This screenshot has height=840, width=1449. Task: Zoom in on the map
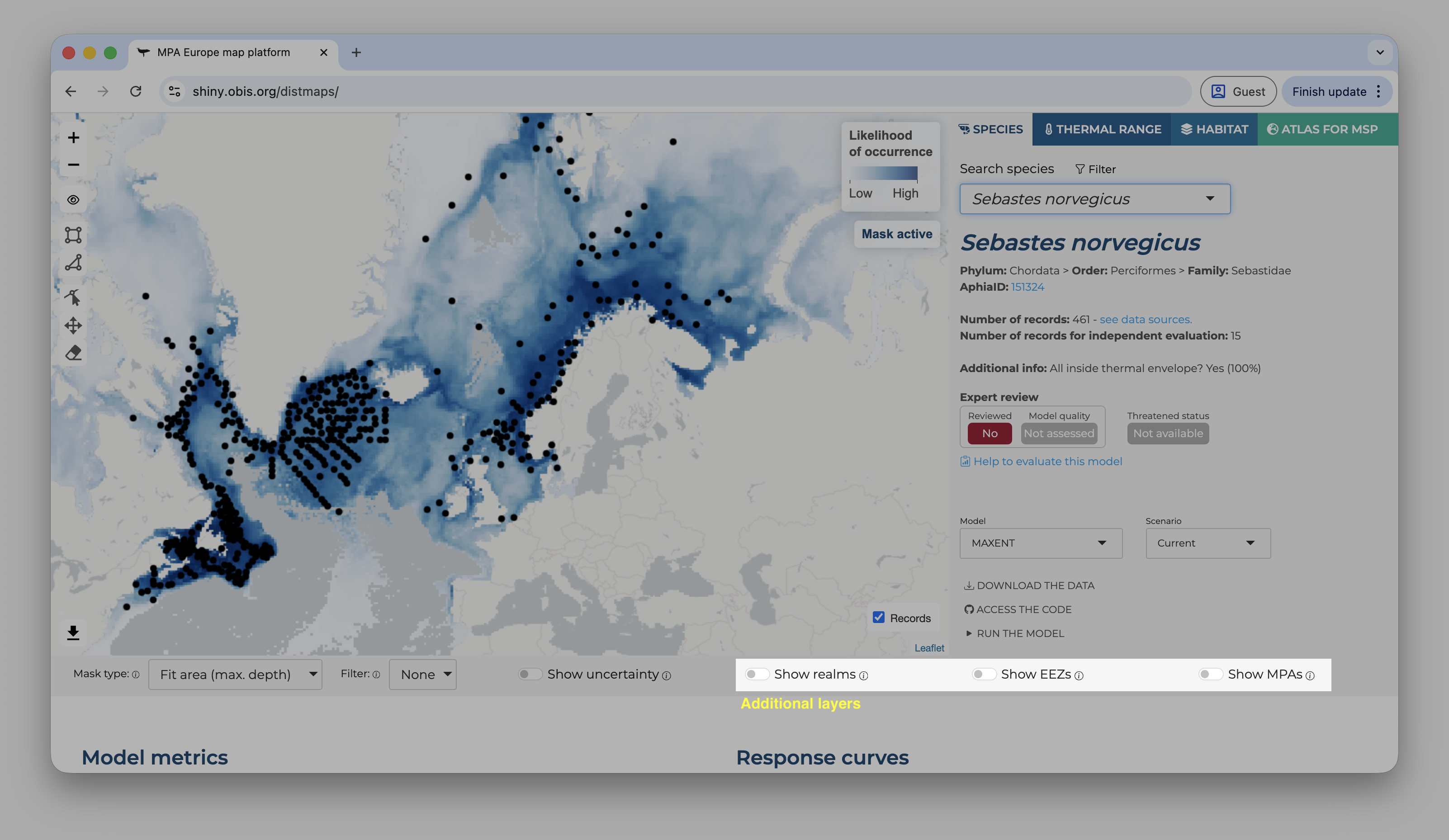point(73,137)
